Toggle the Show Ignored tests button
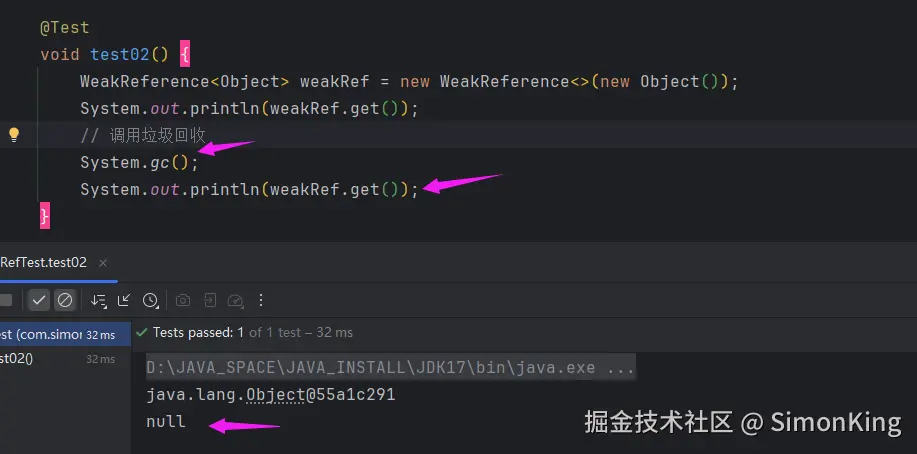 click(64, 300)
